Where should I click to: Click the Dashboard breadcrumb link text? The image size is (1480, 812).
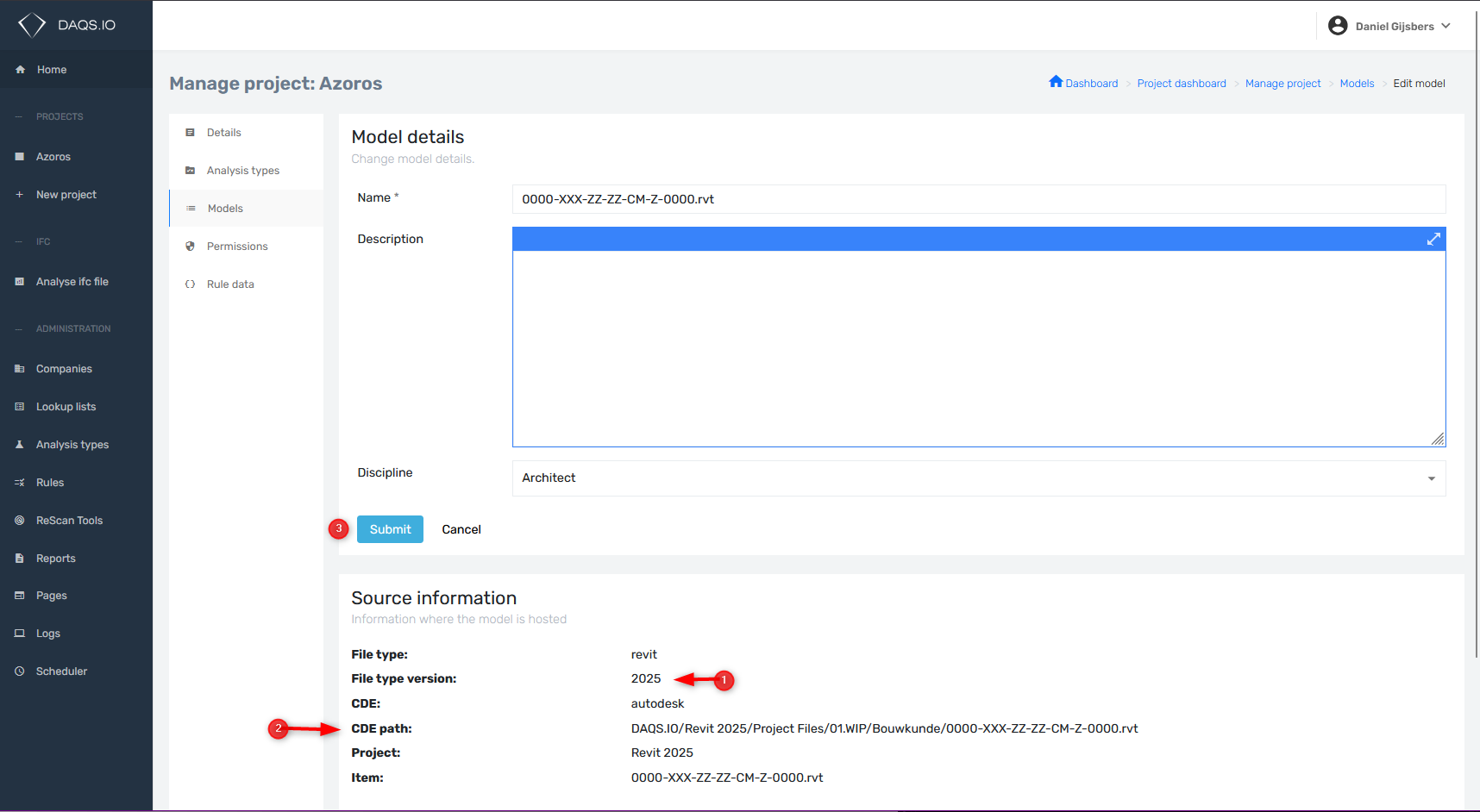[1091, 84]
